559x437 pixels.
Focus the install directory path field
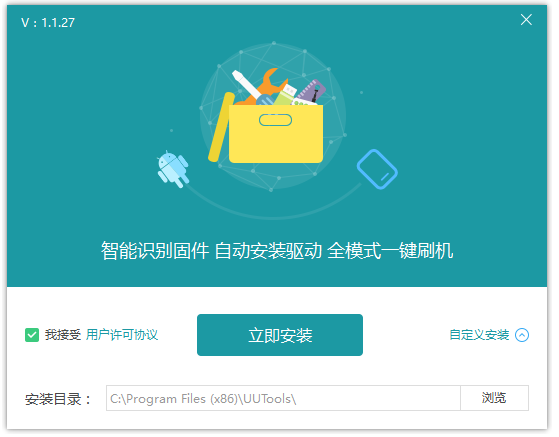click(x=283, y=398)
